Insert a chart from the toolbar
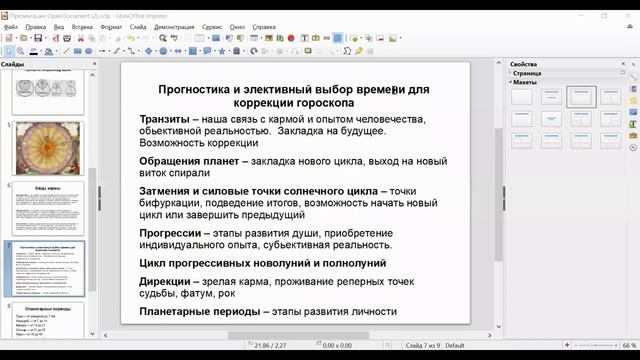 (x=280, y=38)
